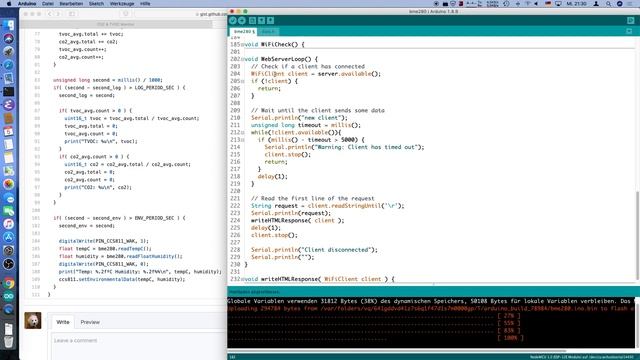Collapse the while(!client.available()) fold marker
Viewport: 640px width, 360px height.
pos(242,133)
